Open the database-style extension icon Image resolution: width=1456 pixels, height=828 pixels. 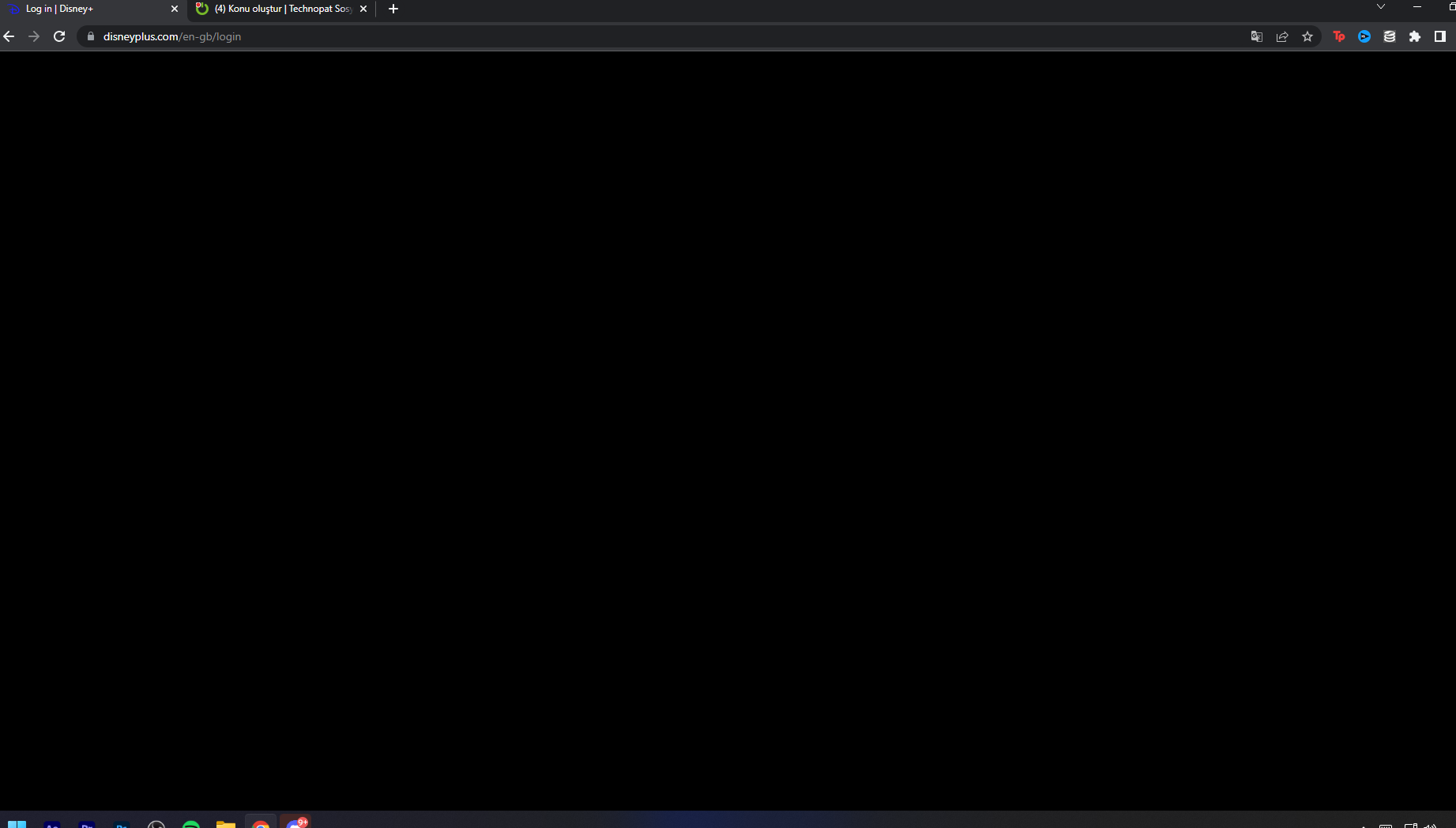tap(1390, 36)
